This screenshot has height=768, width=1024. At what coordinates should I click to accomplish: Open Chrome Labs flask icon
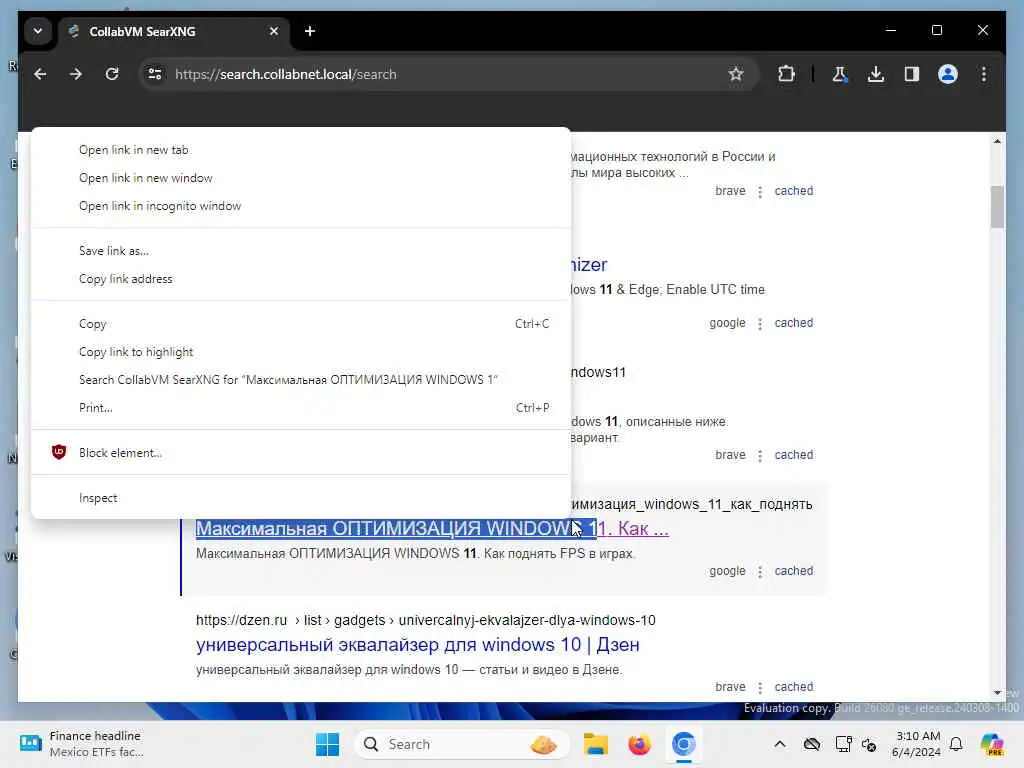[840, 74]
